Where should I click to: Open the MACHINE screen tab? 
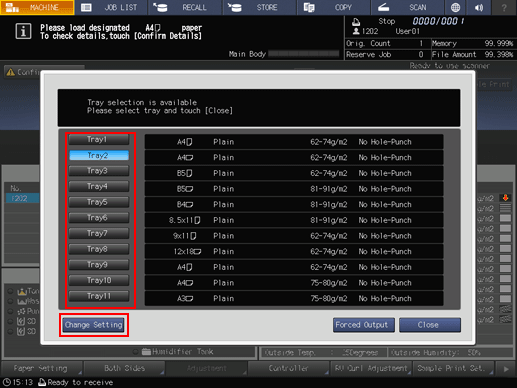(x=37, y=7)
